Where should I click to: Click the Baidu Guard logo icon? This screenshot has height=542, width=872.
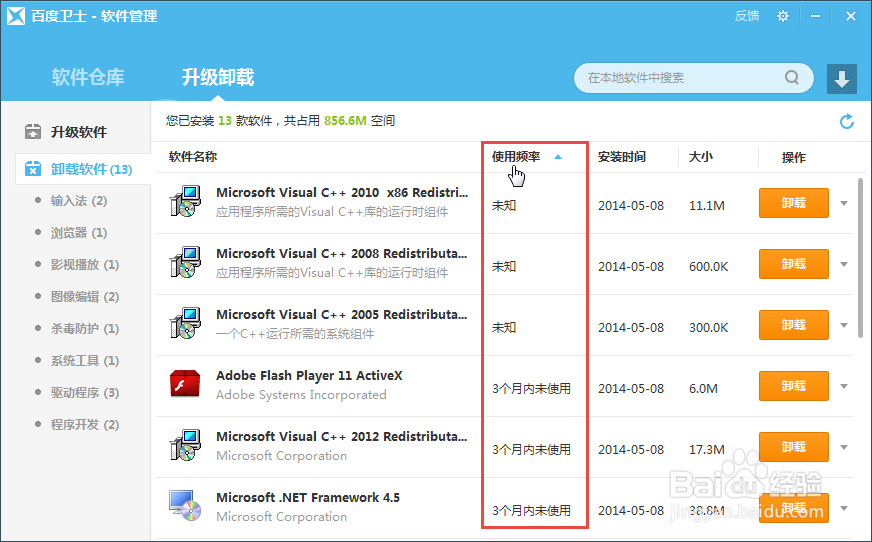16,16
